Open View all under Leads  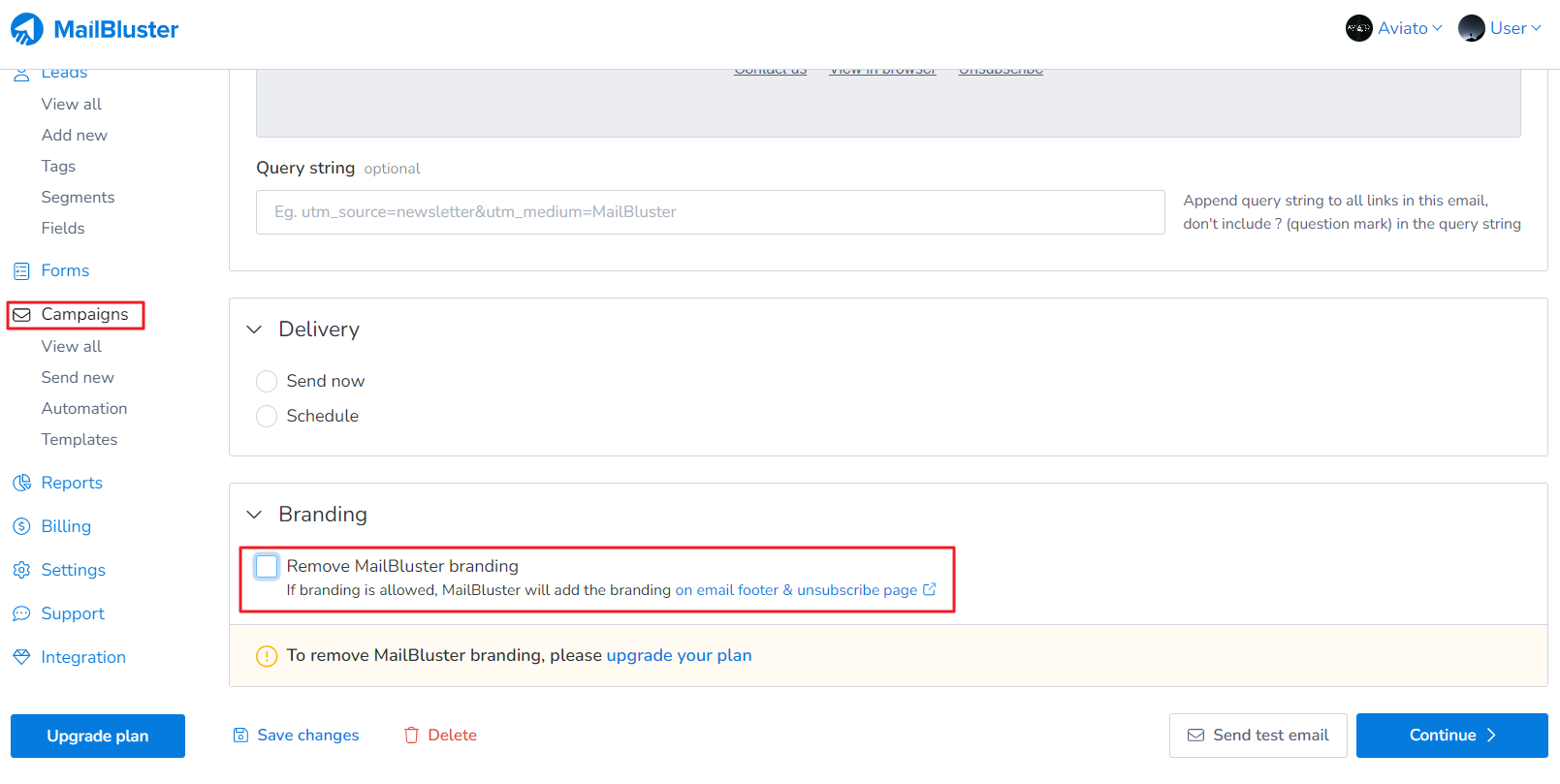pos(72,105)
